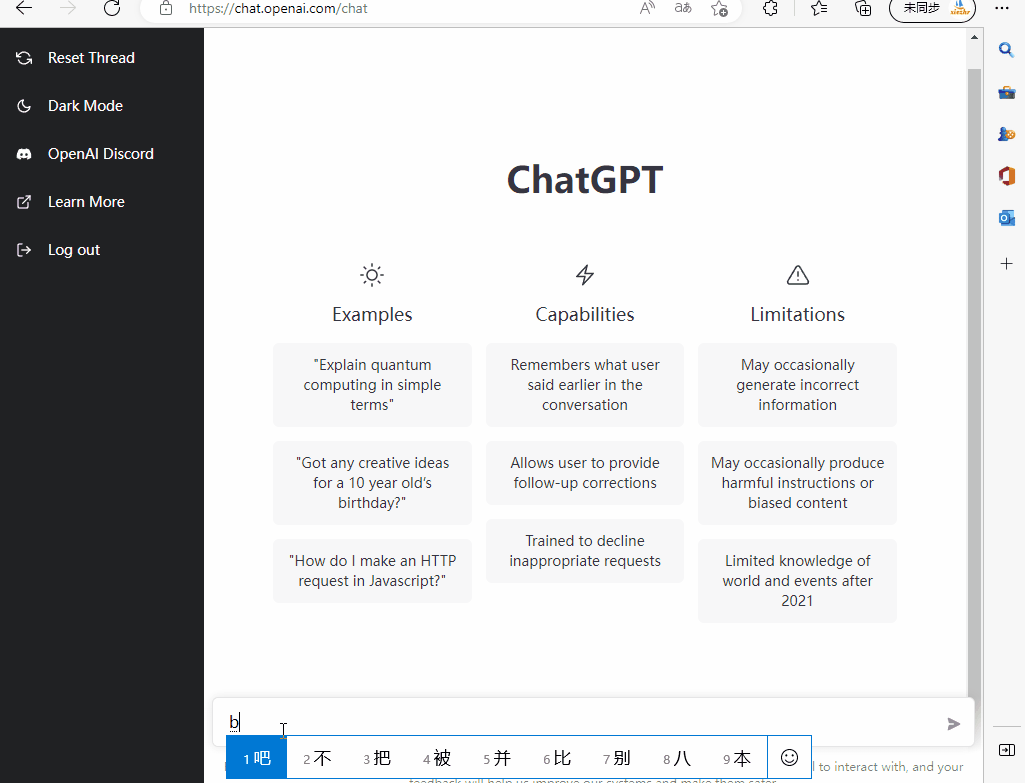The image size is (1025, 783).
Task: Choose IME candidate 3 把
Action: coord(377,758)
